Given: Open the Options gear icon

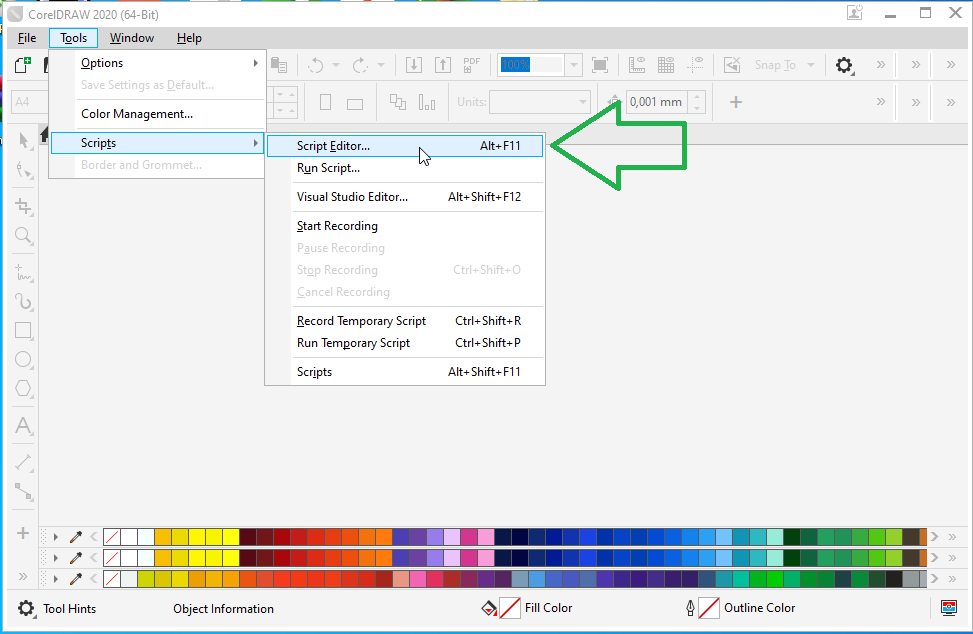Looking at the screenshot, I should [x=844, y=65].
